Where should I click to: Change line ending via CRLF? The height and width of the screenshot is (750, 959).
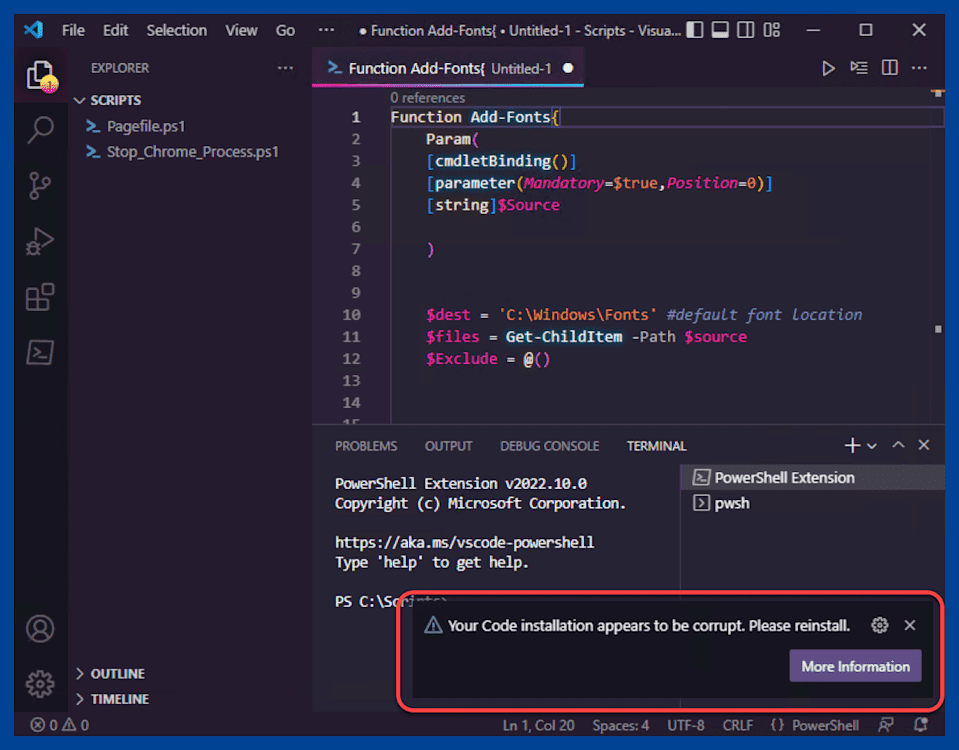tap(738, 725)
